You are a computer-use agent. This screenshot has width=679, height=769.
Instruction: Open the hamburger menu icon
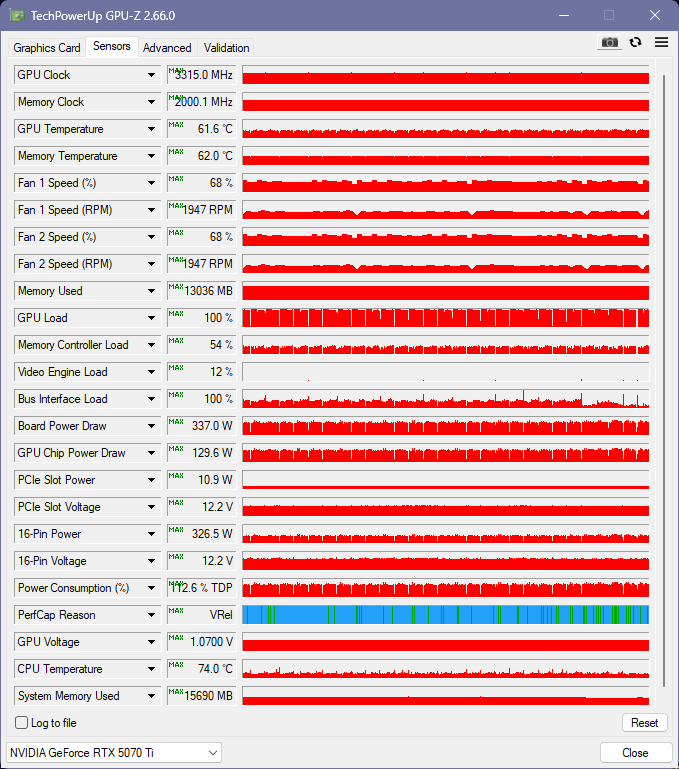(x=661, y=42)
